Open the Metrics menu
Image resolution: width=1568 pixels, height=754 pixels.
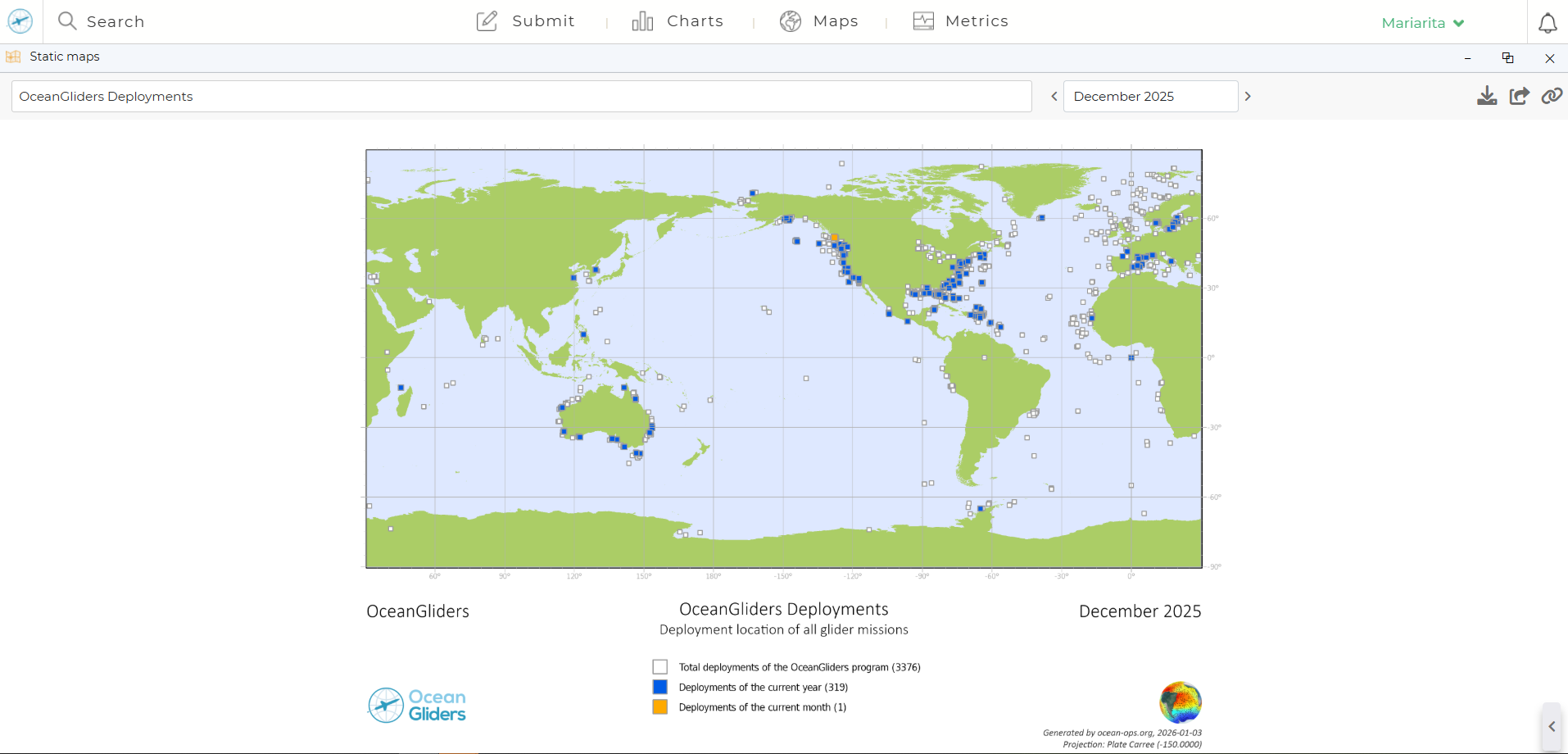[x=960, y=21]
